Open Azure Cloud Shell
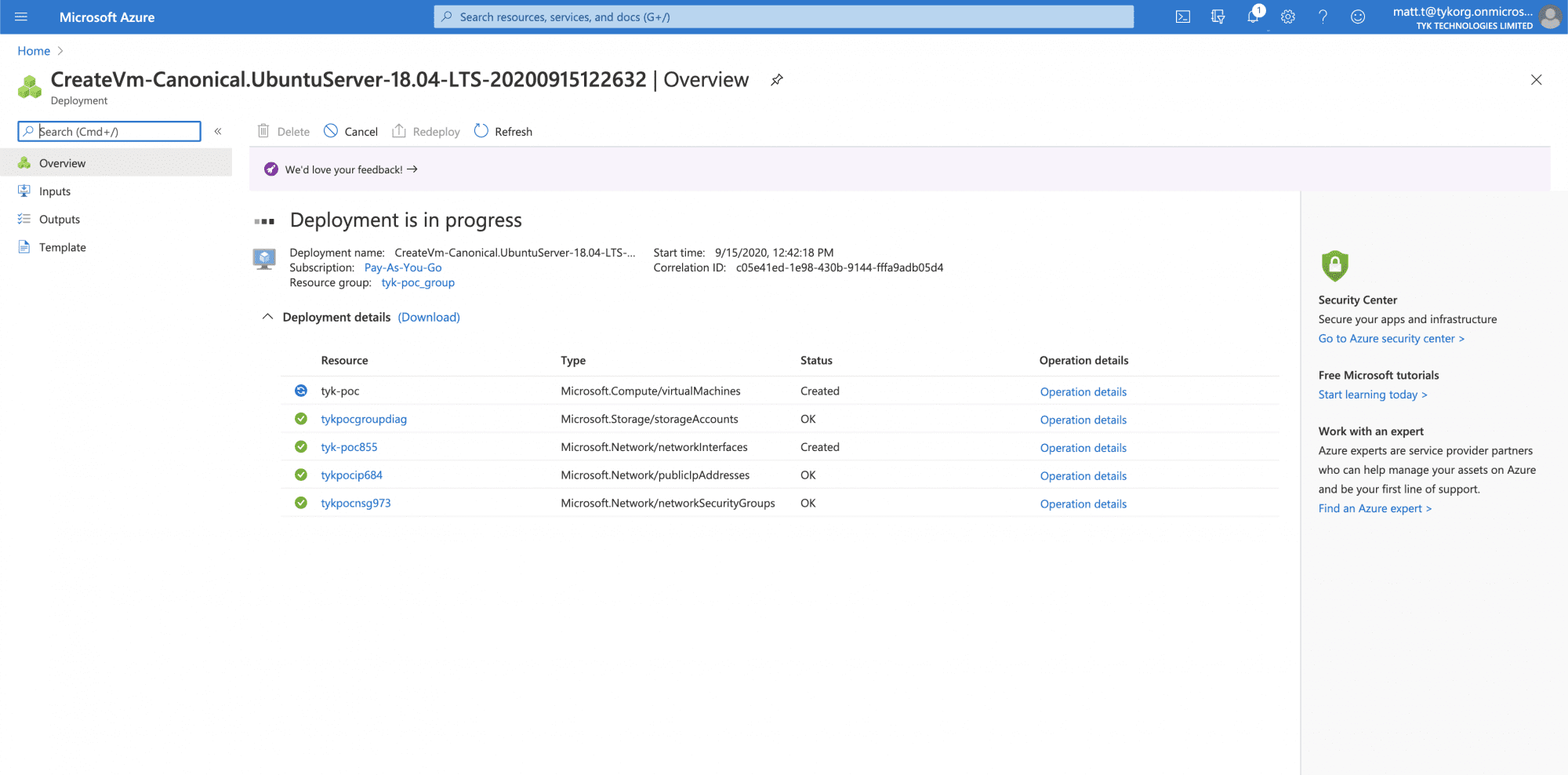1568x775 pixels. (x=1182, y=16)
